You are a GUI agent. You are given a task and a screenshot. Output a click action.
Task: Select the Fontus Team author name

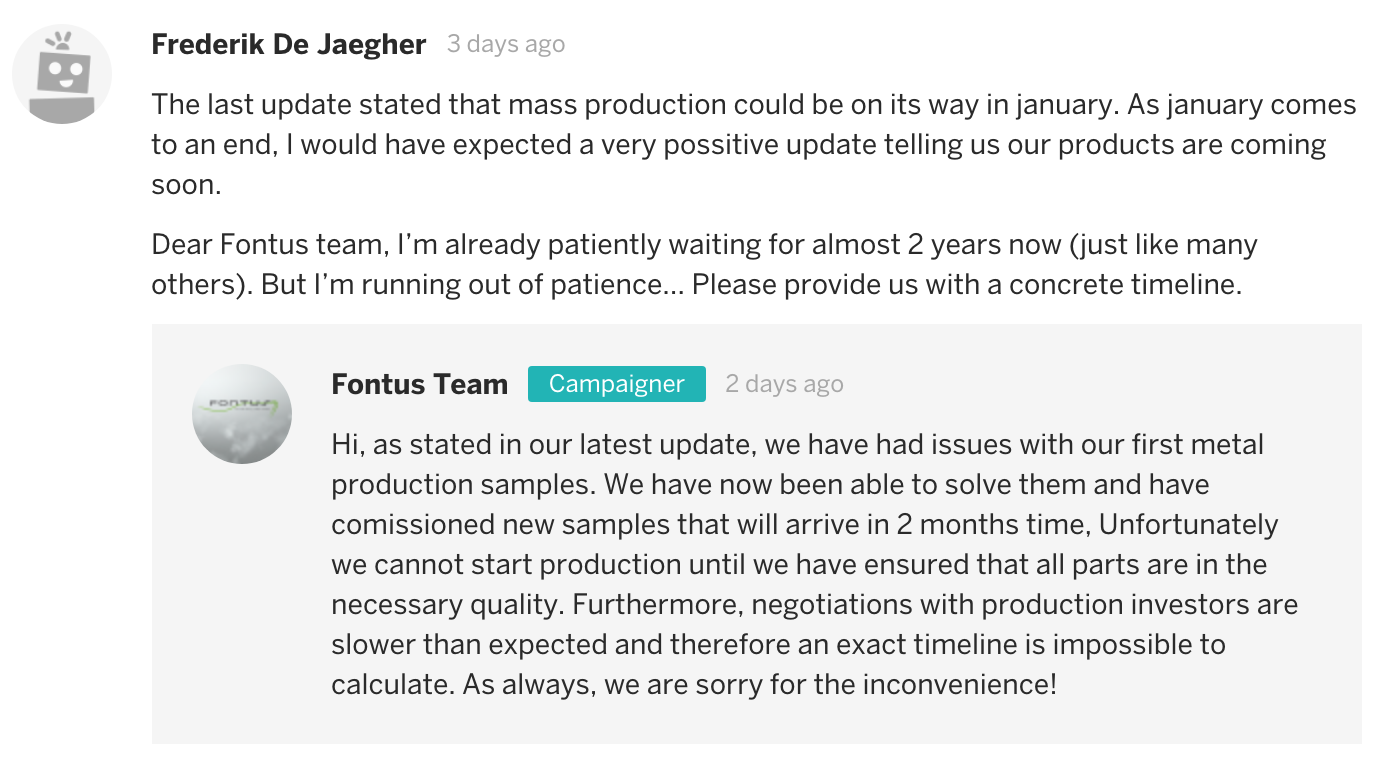419,385
